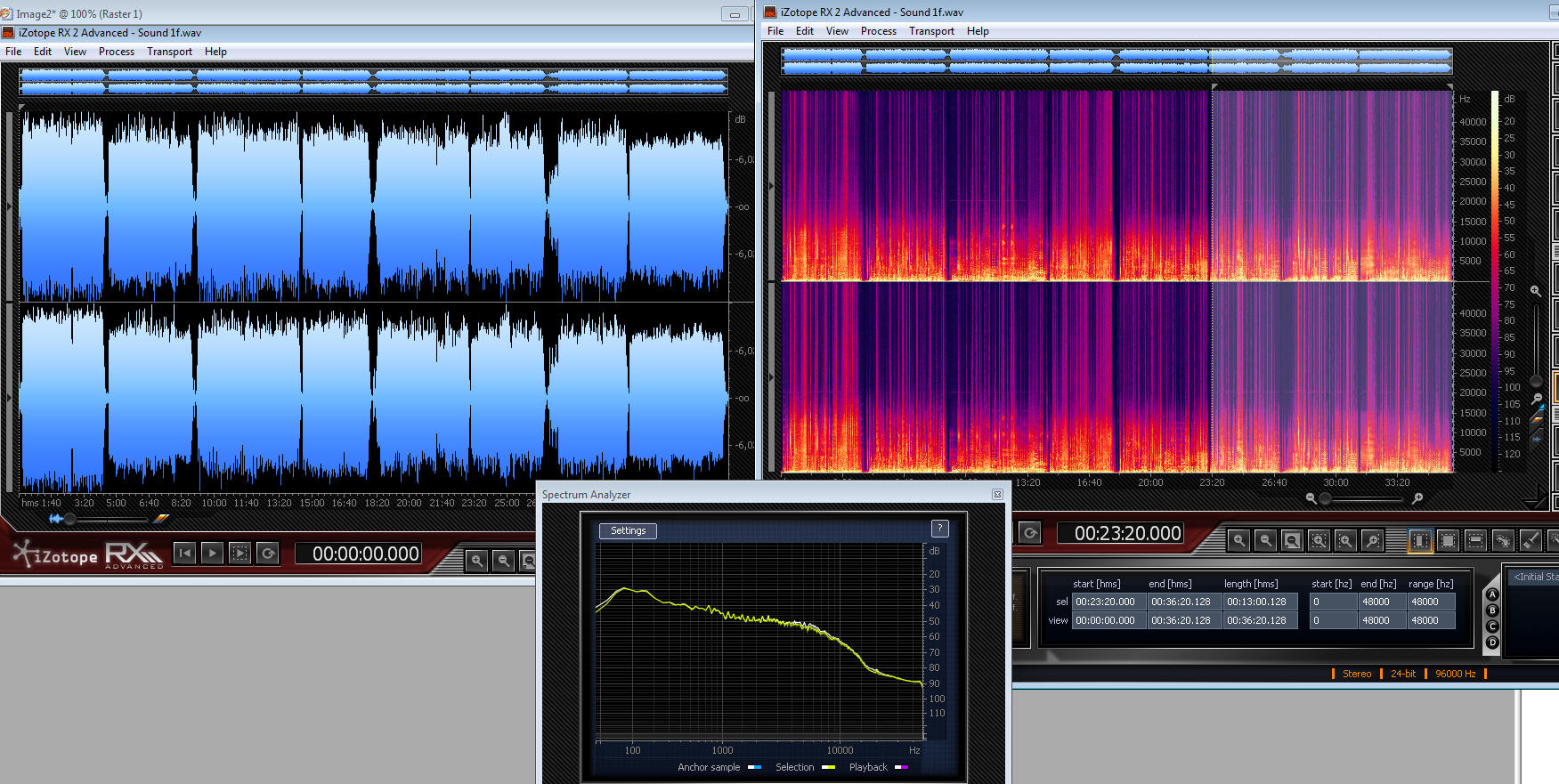Click the grab-and-zoom magnifier icon in the right toolbar
Viewport: 1559px width, 784px height.
(1372, 540)
